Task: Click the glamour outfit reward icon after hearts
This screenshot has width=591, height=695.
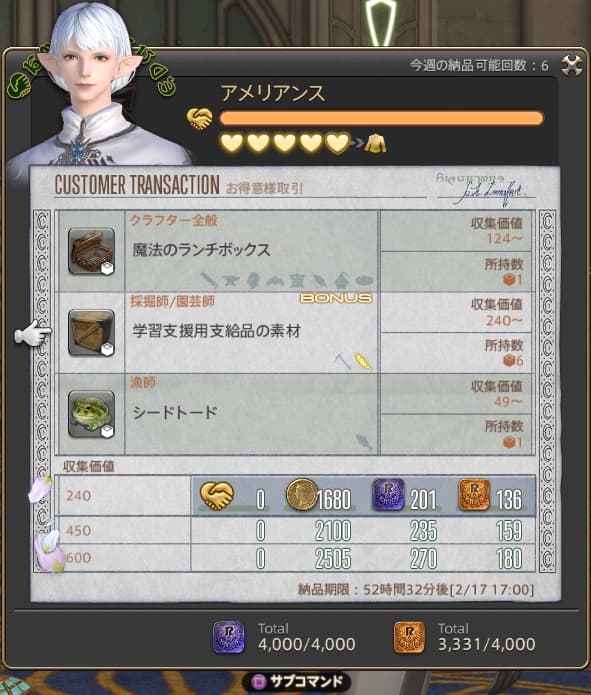Action: pos(375,143)
